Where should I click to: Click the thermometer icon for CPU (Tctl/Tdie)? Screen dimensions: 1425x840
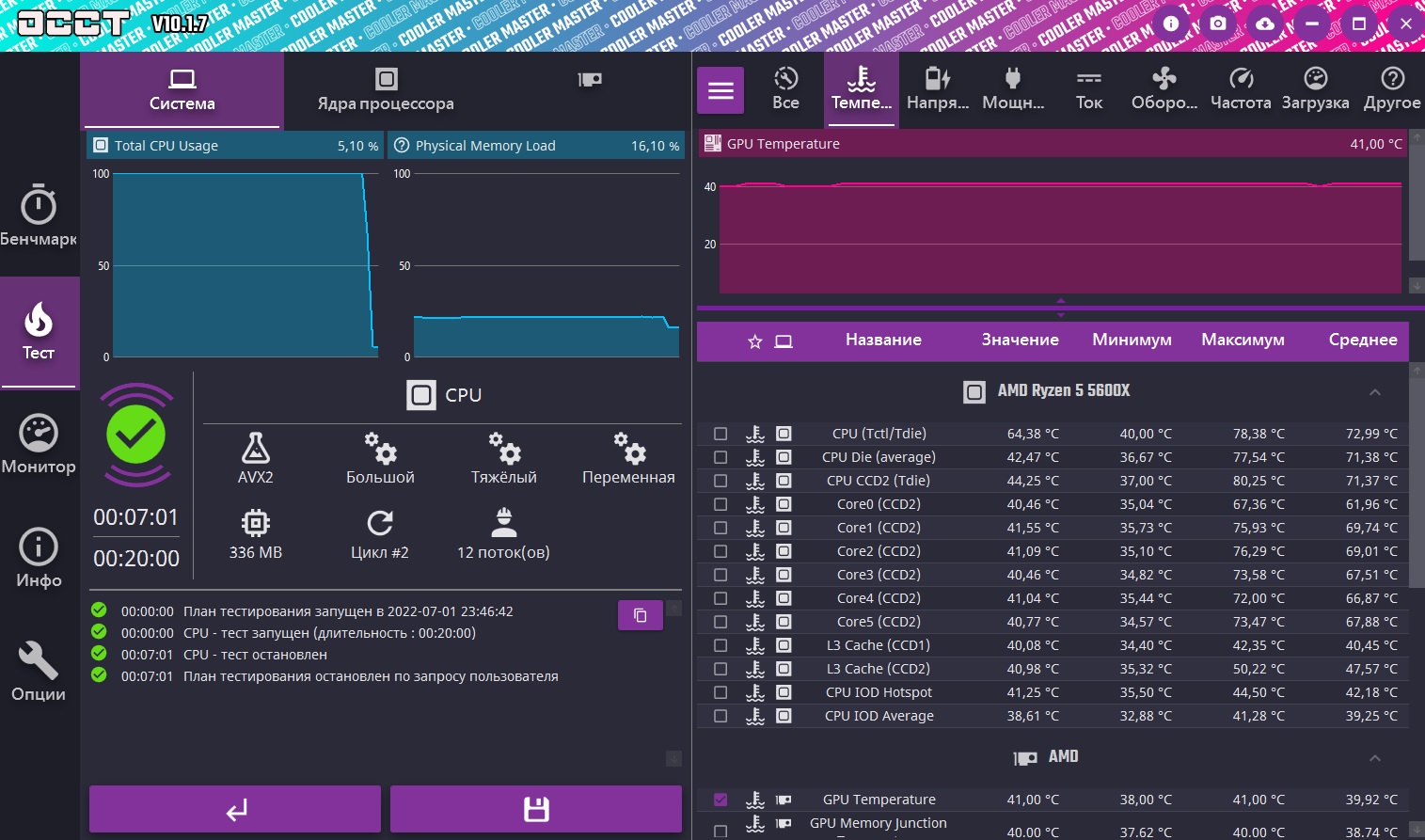pos(755,434)
